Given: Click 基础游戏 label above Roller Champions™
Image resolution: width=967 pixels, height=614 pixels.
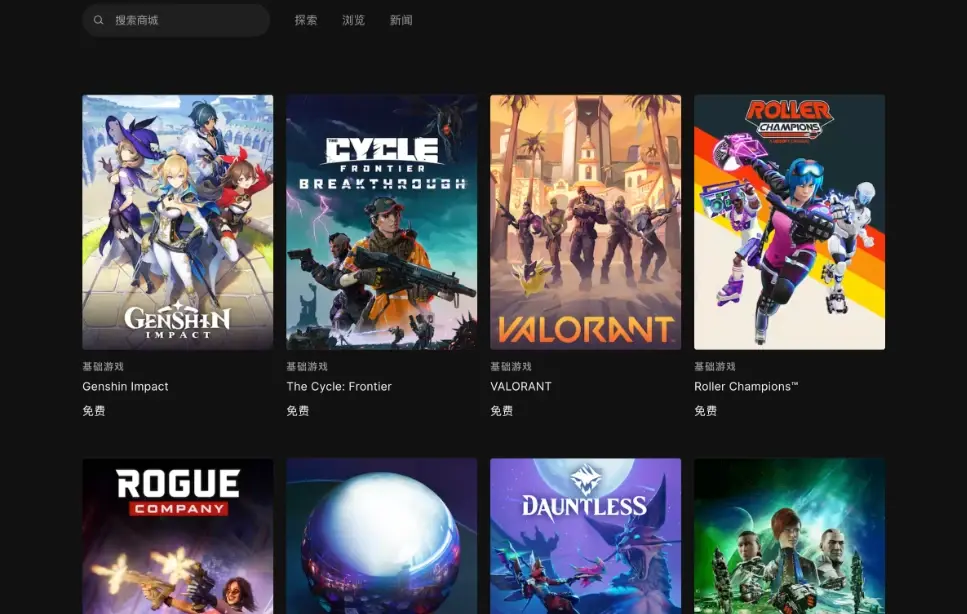Looking at the screenshot, I should coord(715,367).
